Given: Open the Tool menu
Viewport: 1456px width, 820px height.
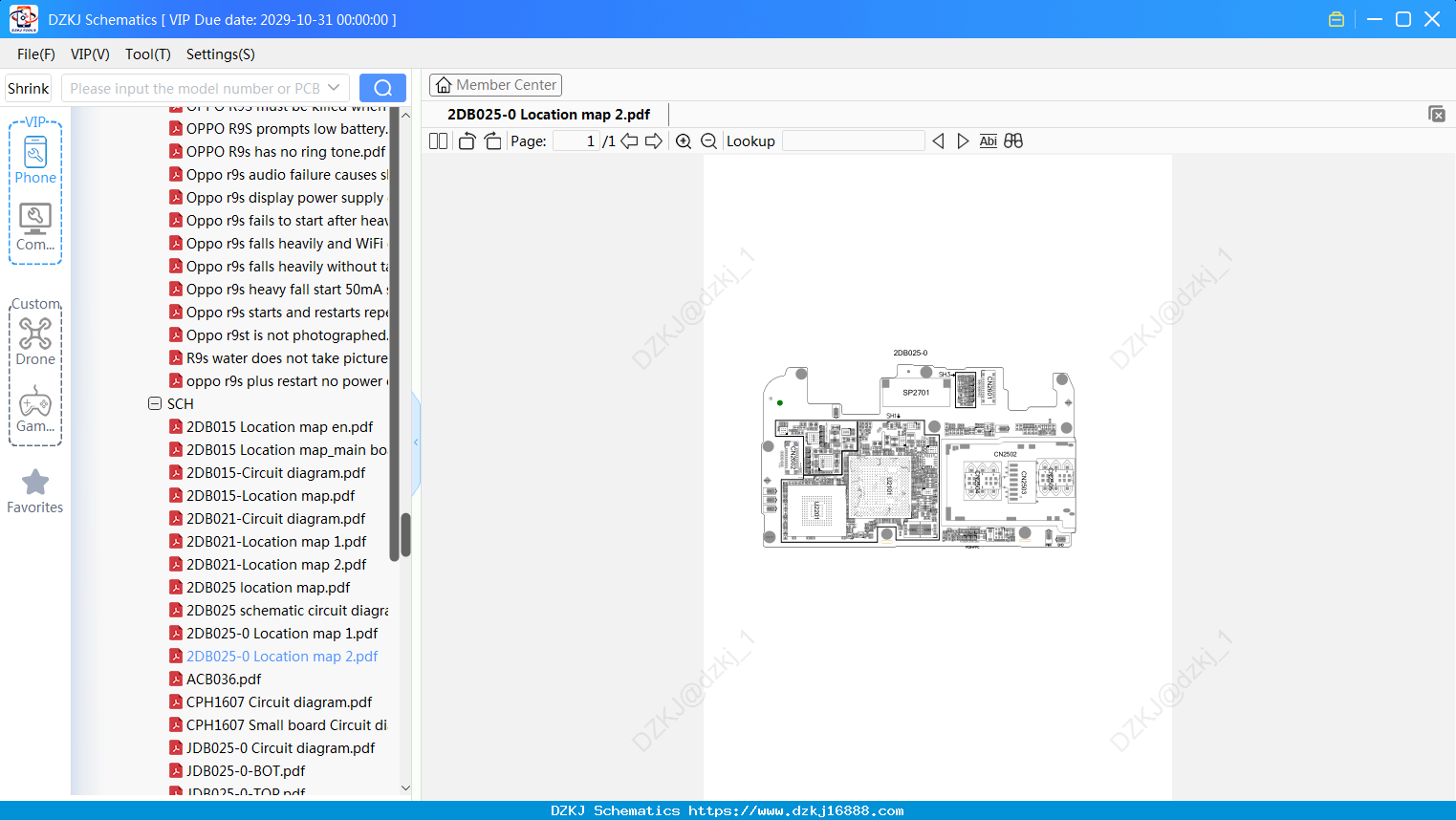Looking at the screenshot, I should pos(148,54).
